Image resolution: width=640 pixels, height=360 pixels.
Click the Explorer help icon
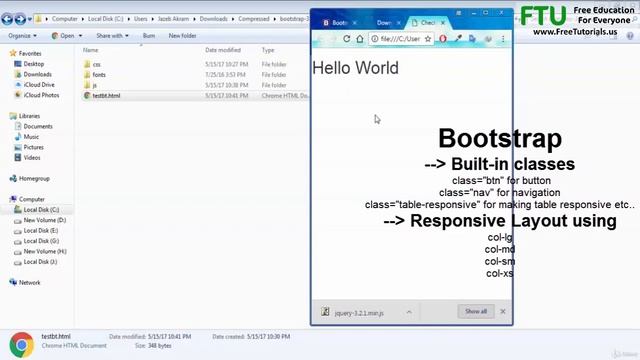(630, 36)
